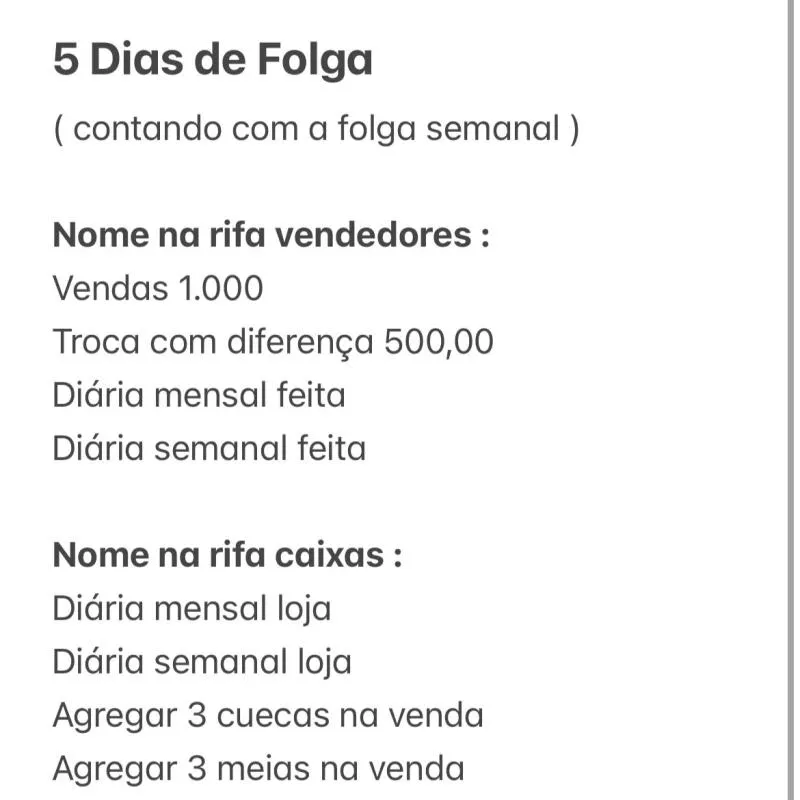Click the "Troca com diferença" line
This screenshot has width=800, height=800.
273,342
